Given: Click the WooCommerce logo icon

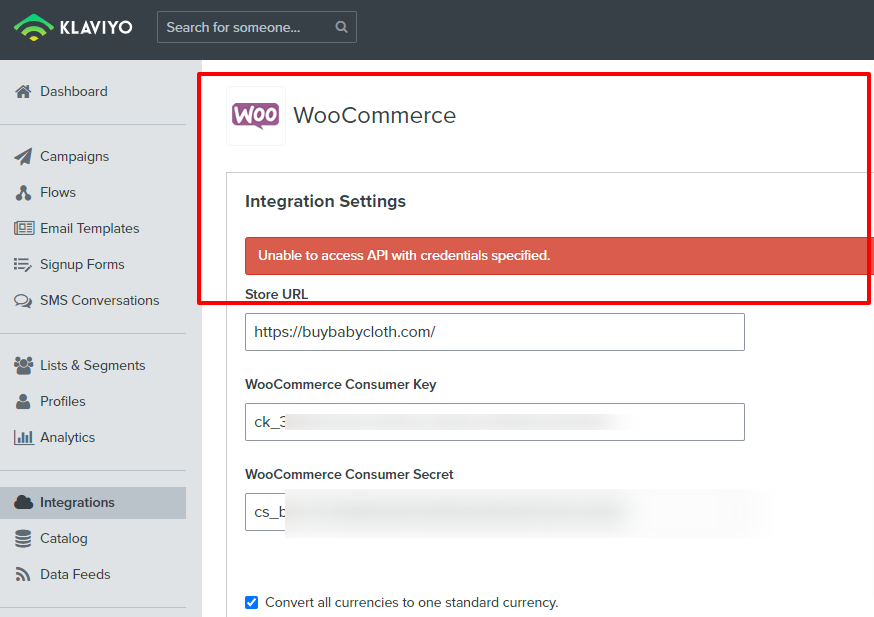Looking at the screenshot, I should pyautogui.click(x=256, y=116).
